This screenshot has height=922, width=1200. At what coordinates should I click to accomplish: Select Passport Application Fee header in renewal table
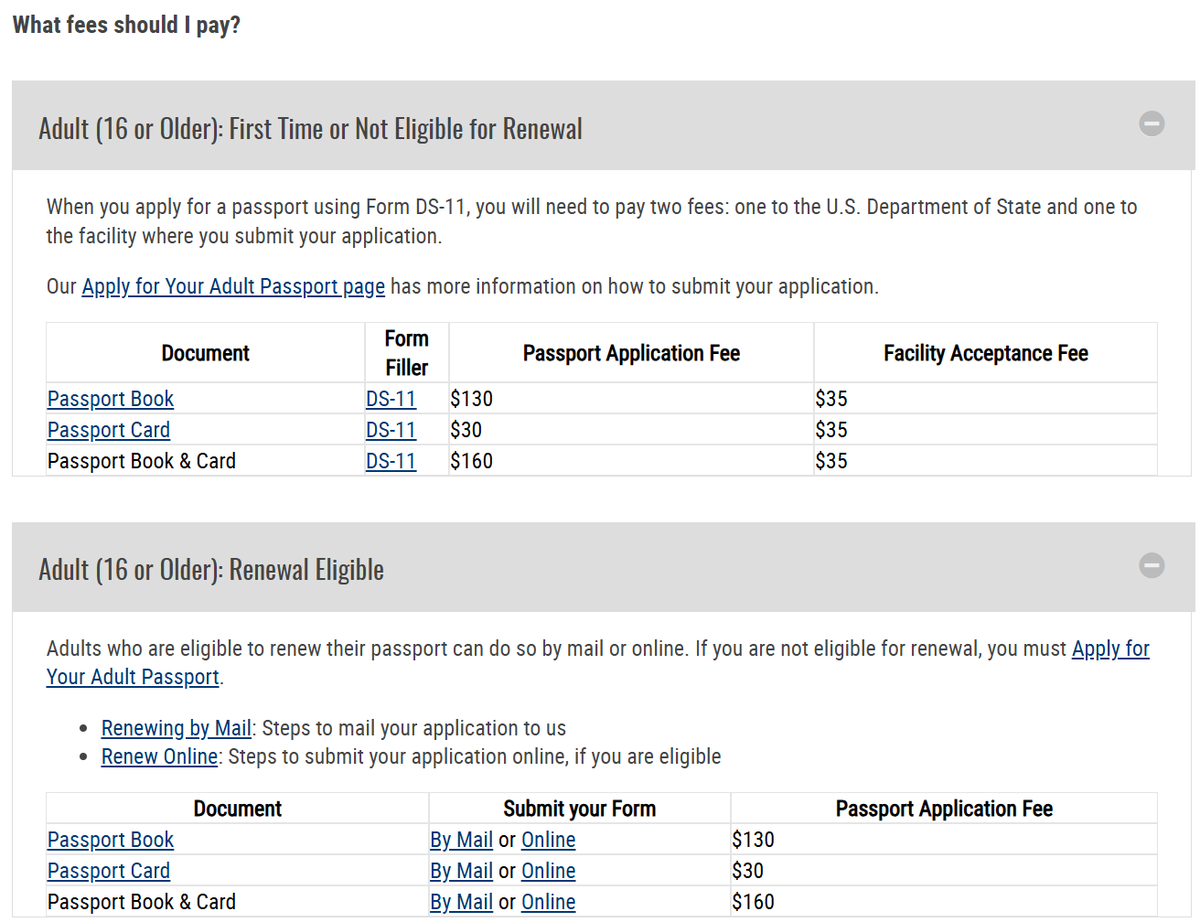(944, 808)
